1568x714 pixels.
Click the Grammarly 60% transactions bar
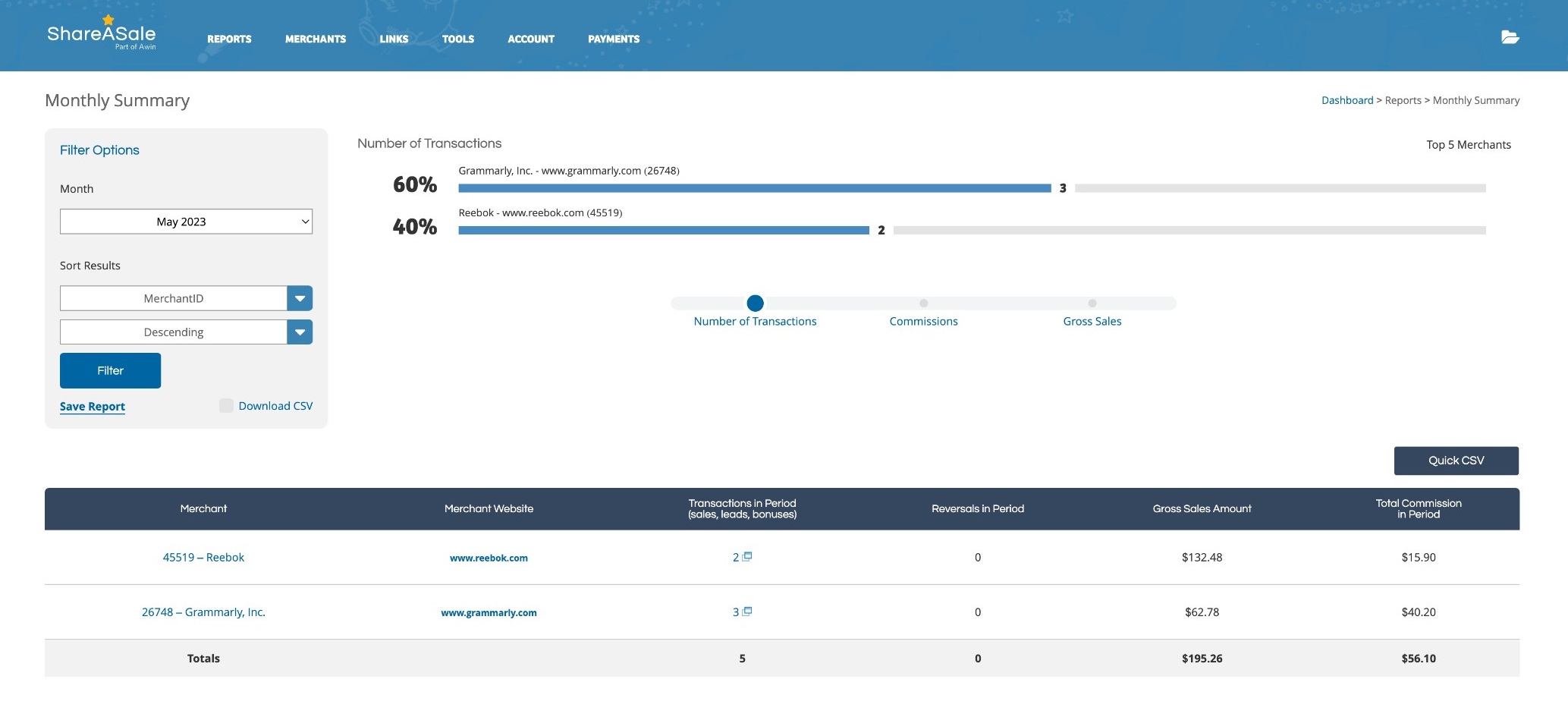coord(755,188)
